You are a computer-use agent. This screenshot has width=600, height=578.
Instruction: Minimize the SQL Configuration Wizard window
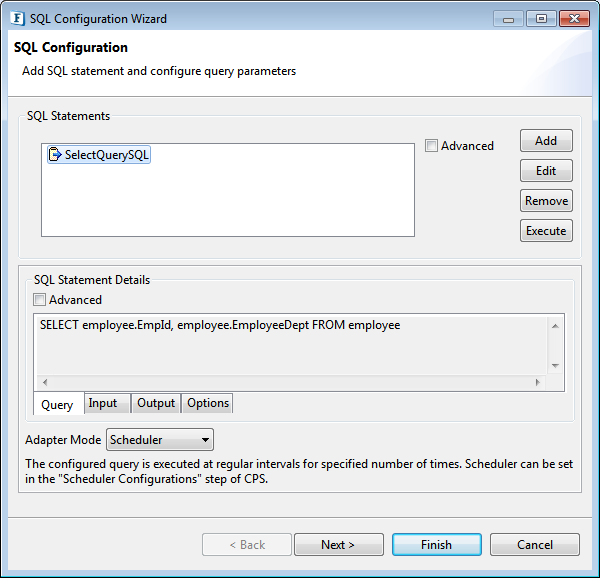(508, 18)
